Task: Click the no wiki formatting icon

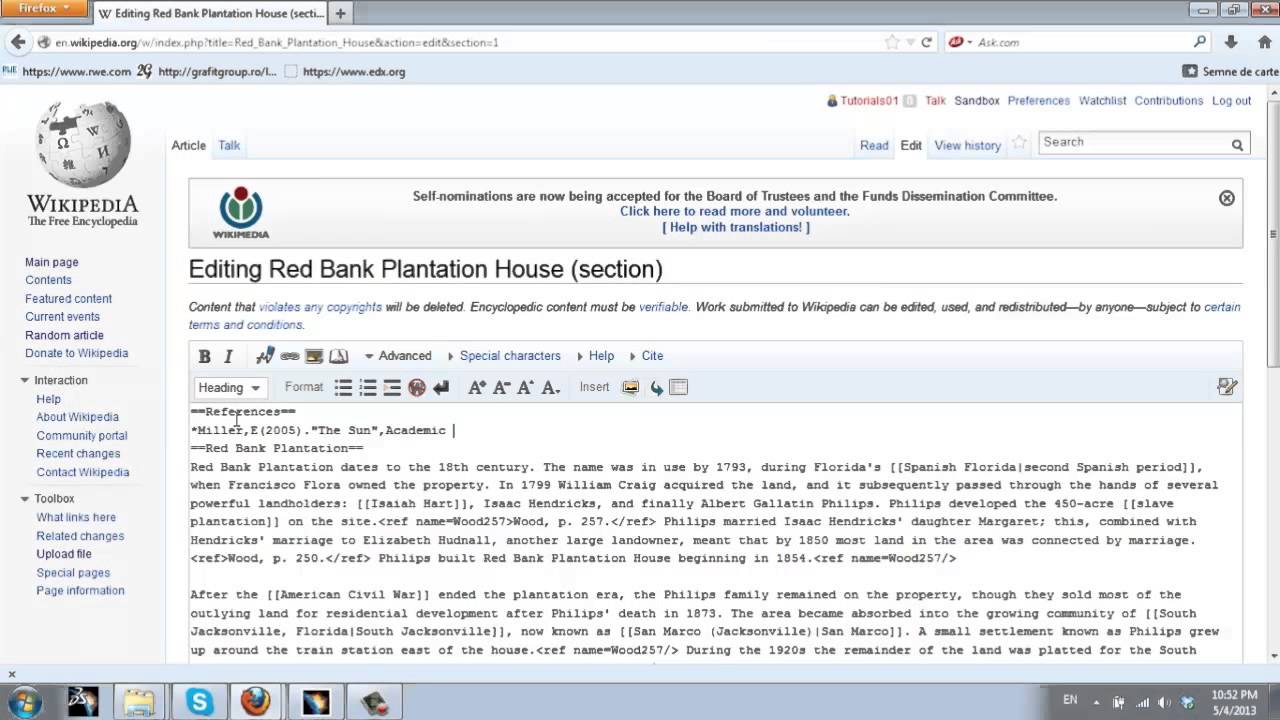Action: pyautogui.click(x=417, y=388)
